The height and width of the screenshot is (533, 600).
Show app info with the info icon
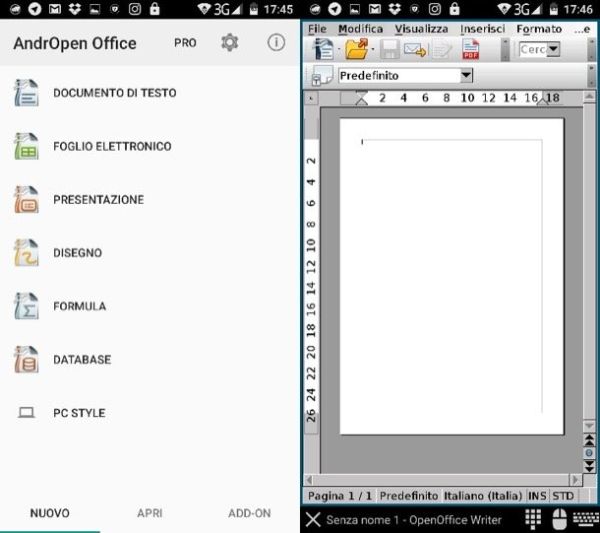pyautogui.click(x=276, y=43)
